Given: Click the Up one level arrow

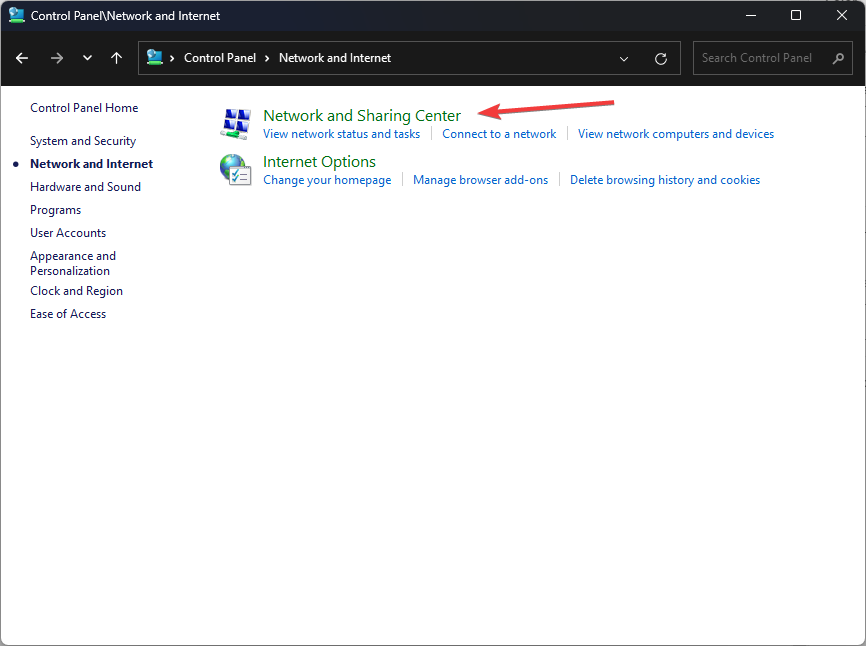Looking at the screenshot, I should point(116,58).
